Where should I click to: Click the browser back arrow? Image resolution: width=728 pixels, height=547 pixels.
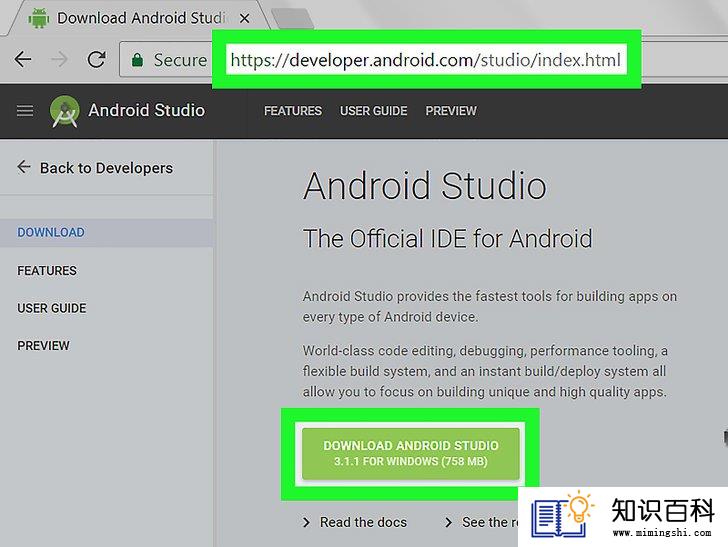click(x=23, y=59)
